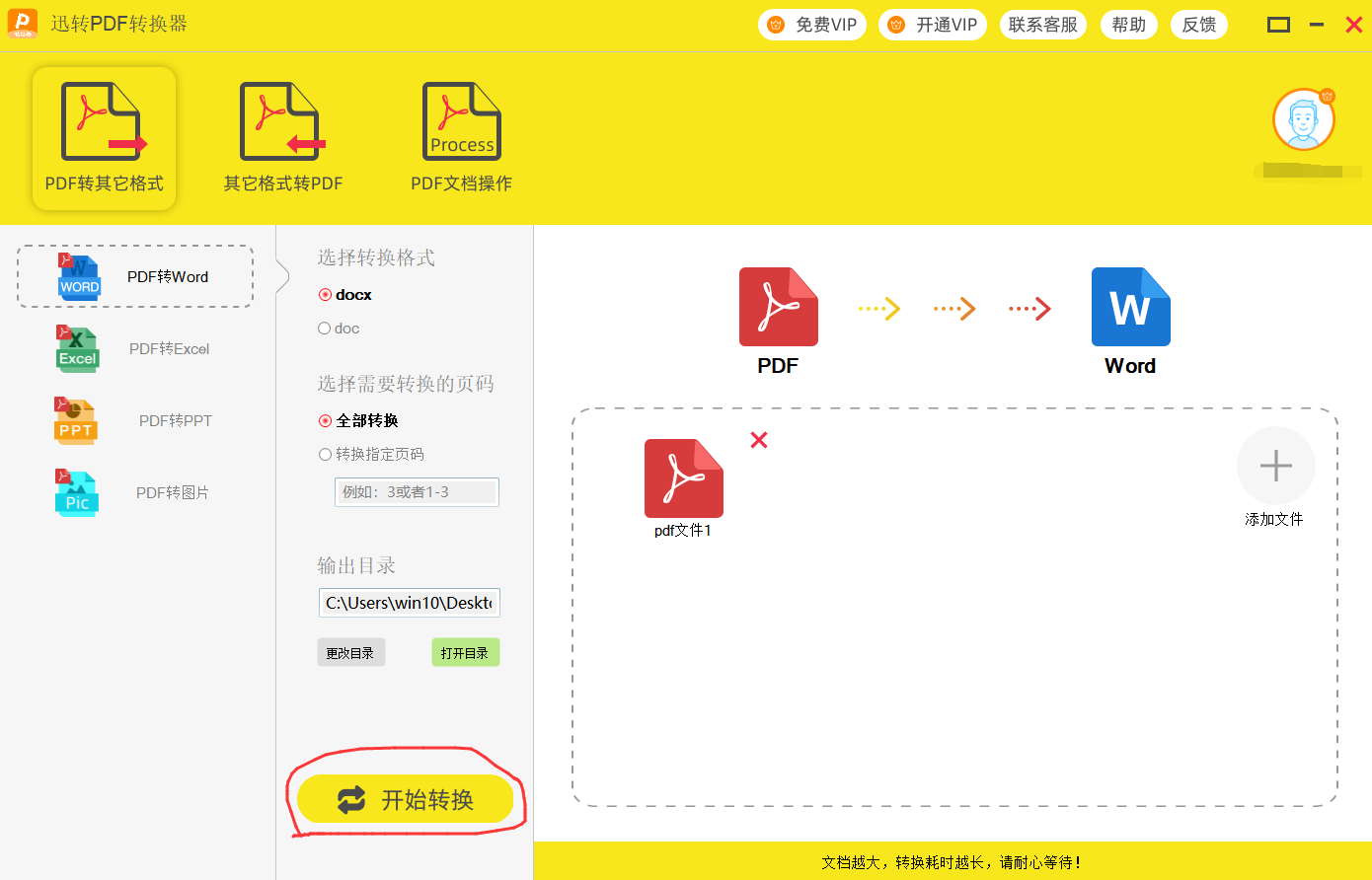Click the Pic file icon in sidebar
This screenshot has width=1372, height=880.
76,493
